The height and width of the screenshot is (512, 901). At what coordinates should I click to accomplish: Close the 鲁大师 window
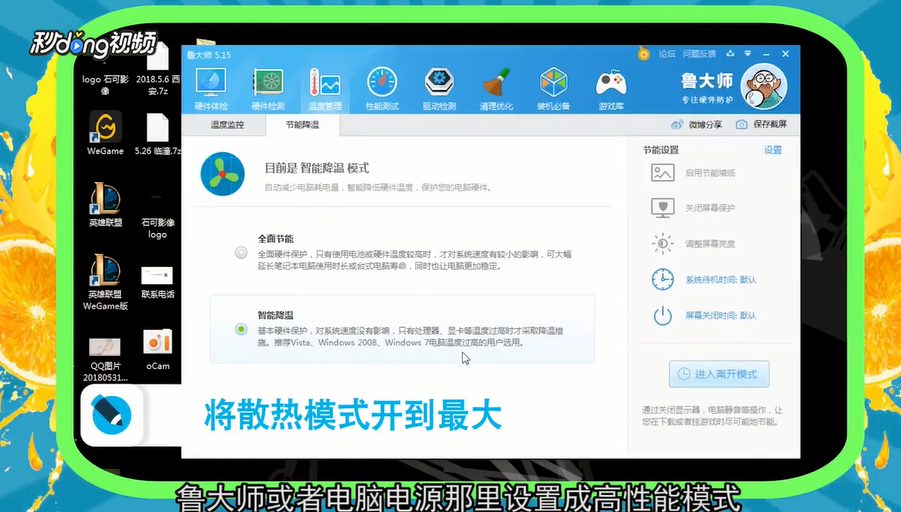(x=786, y=53)
